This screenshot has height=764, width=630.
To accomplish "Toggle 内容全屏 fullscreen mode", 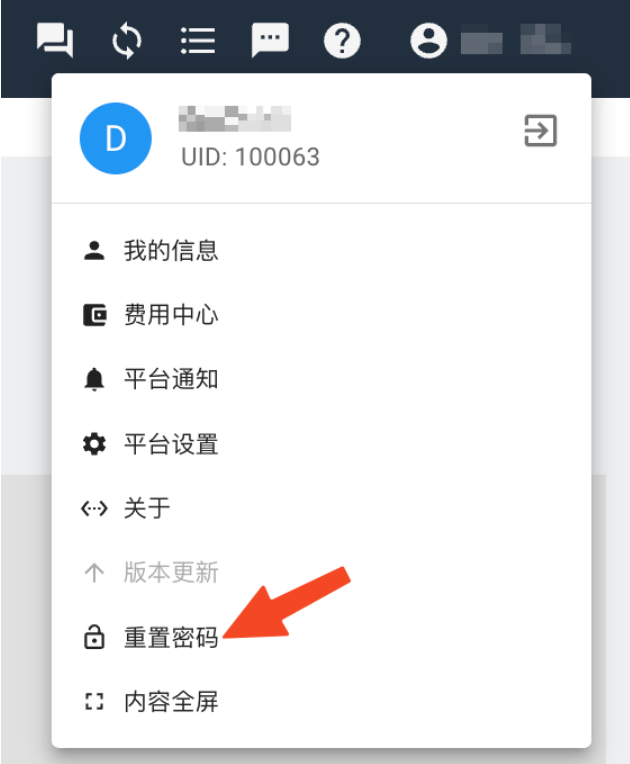I will pos(322,702).
